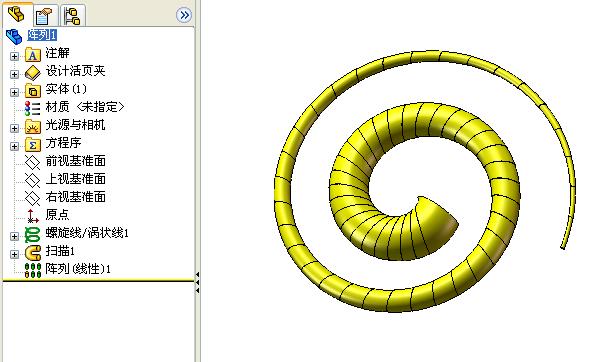The height and width of the screenshot is (362, 609).
Task: Click the 原点 origin icon
Action: click(x=33, y=216)
